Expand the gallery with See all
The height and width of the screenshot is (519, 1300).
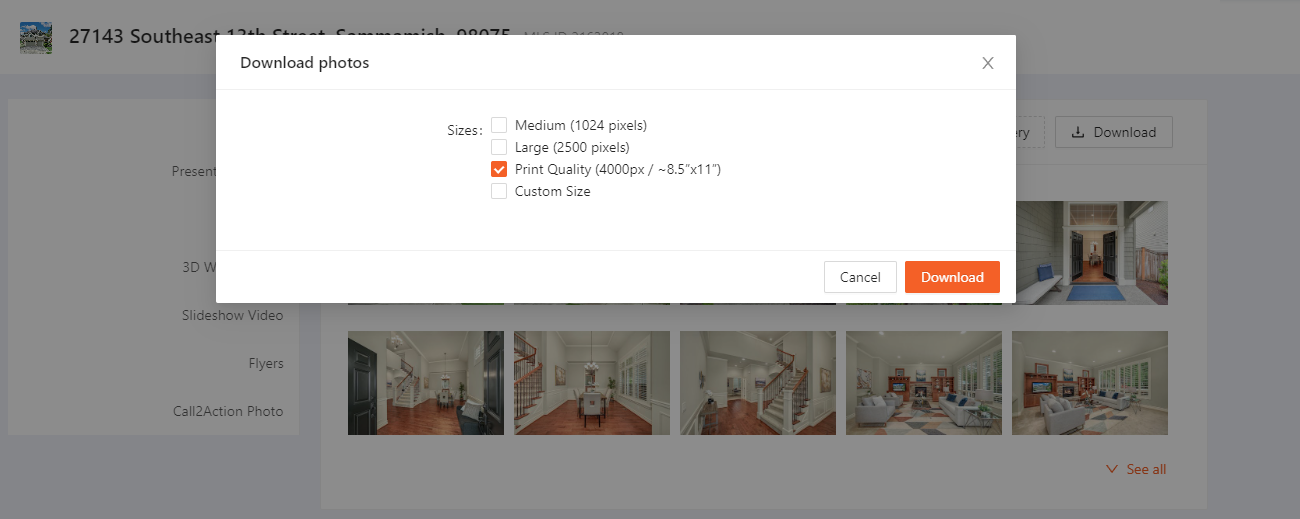(1145, 469)
